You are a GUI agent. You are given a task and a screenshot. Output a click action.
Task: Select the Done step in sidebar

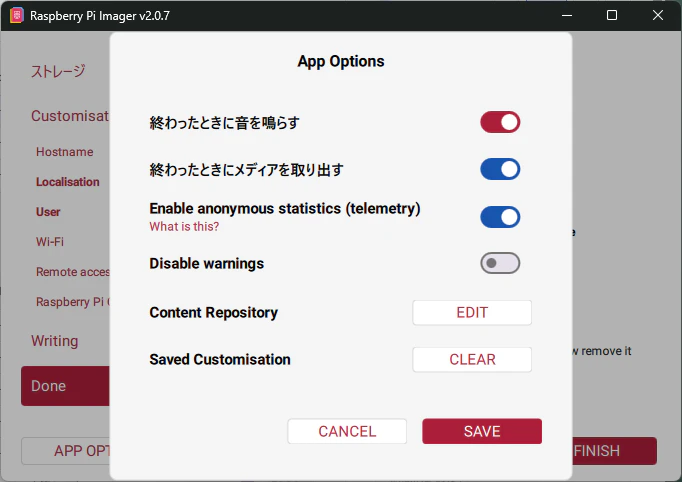click(65, 386)
